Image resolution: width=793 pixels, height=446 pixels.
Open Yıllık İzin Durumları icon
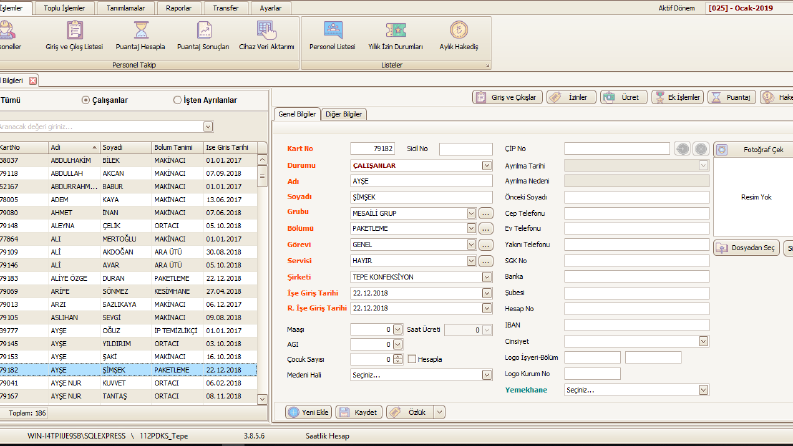(395, 35)
